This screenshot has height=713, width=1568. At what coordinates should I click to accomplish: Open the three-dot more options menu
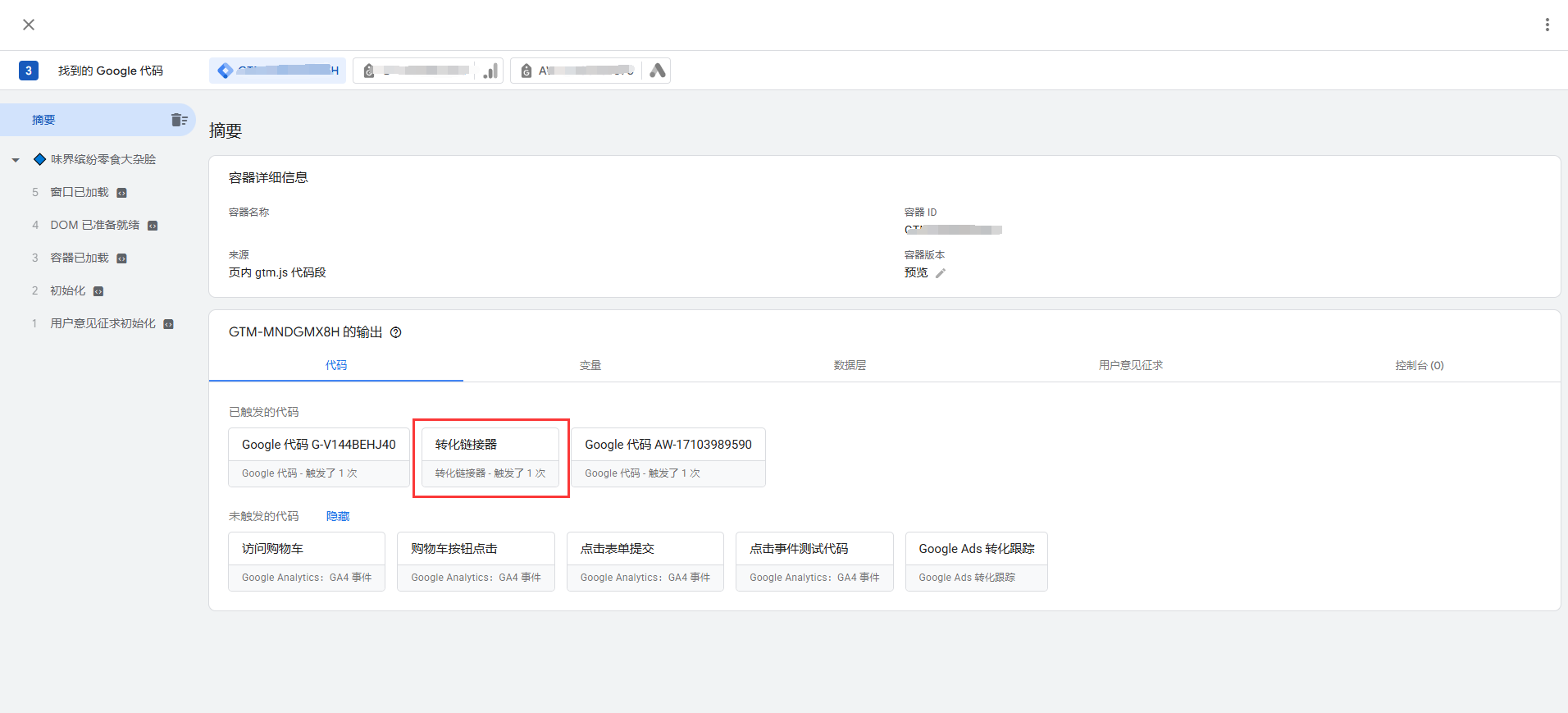click(1547, 25)
